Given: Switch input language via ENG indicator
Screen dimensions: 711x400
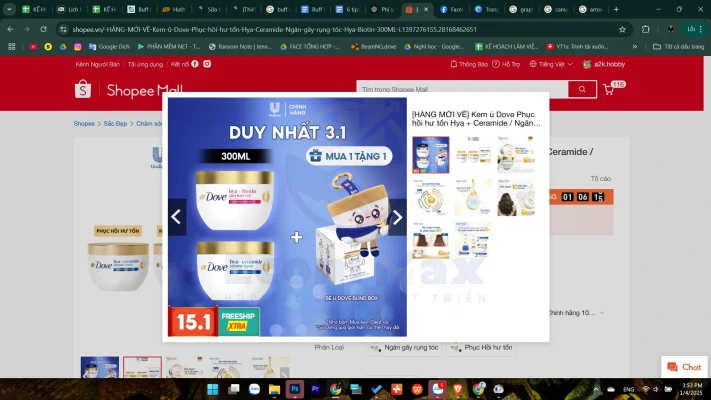Looking at the screenshot, I should click(x=628, y=390).
